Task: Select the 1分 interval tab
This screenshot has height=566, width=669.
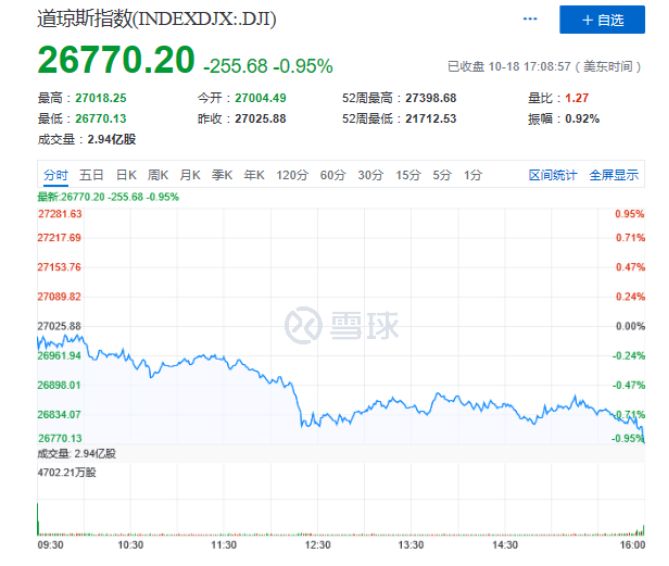Action: (x=473, y=175)
